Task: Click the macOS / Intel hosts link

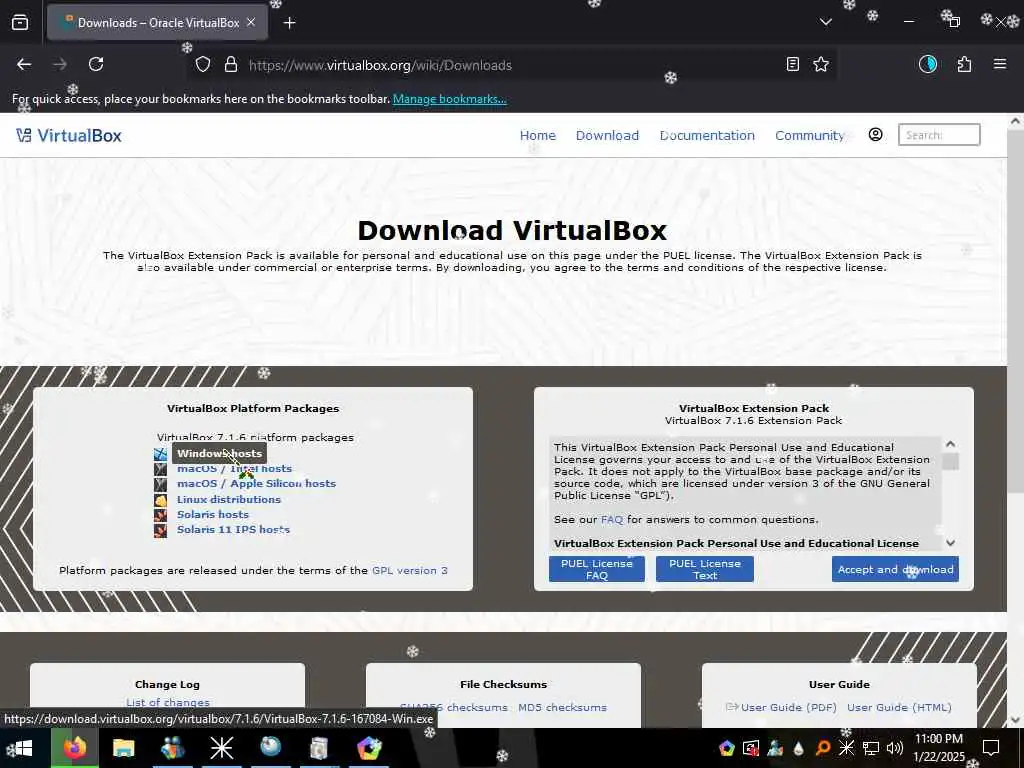Action: pos(234,468)
